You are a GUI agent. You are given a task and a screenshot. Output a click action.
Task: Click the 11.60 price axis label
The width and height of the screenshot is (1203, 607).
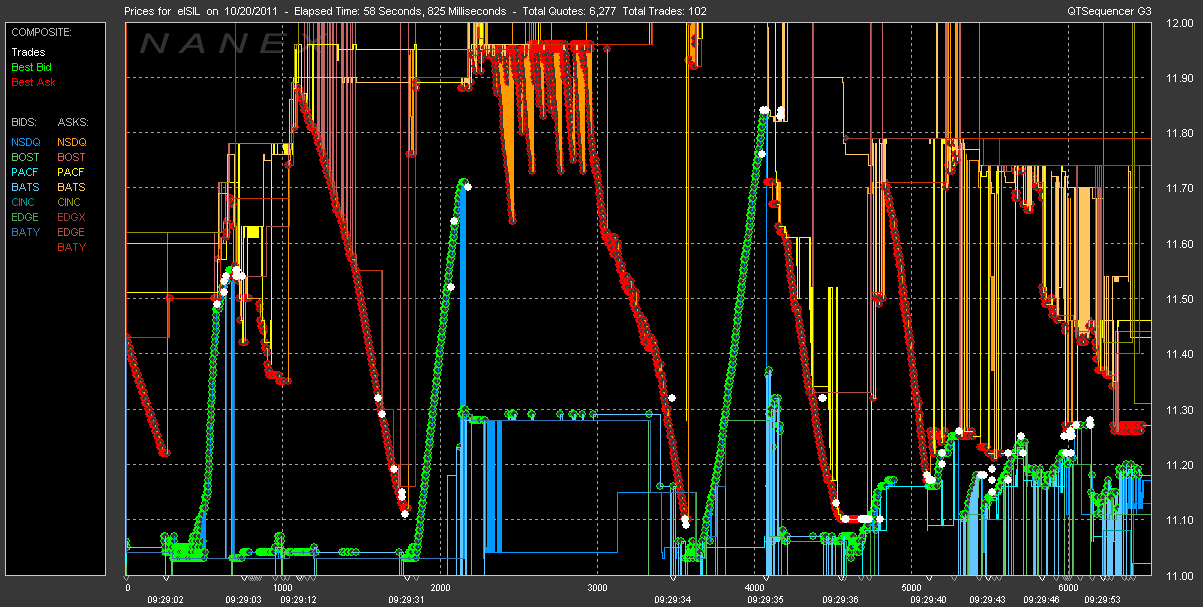pyautogui.click(x=1179, y=244)
